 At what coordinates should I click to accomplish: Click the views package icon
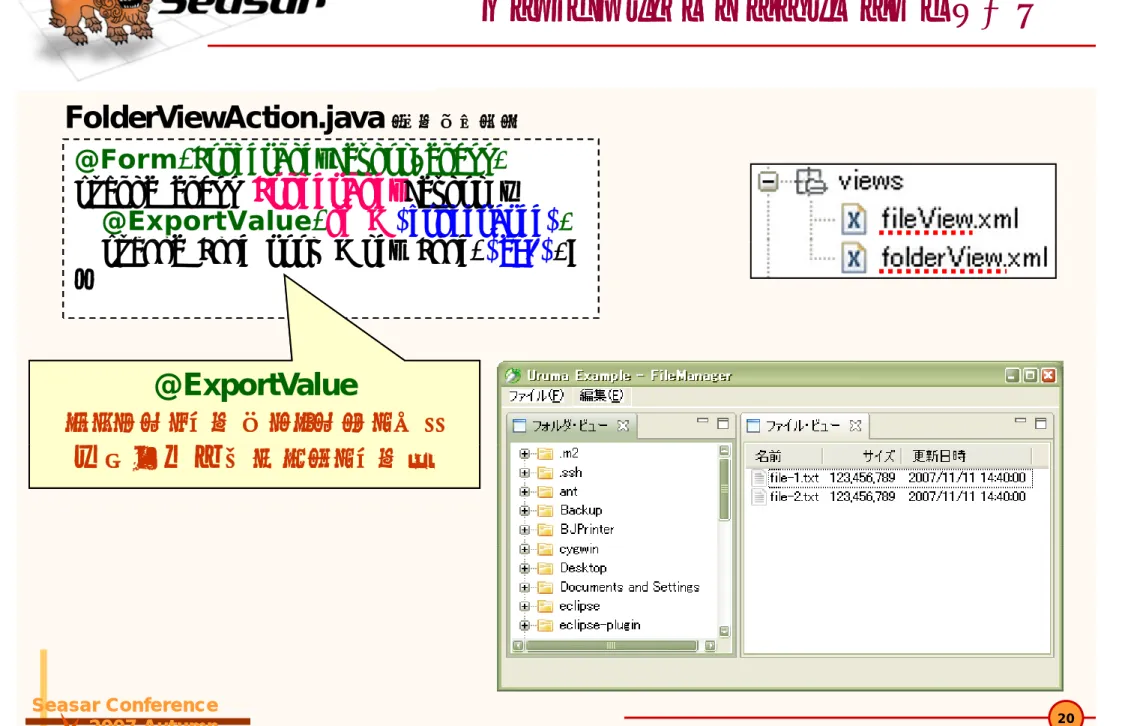(x=810, y=182)
